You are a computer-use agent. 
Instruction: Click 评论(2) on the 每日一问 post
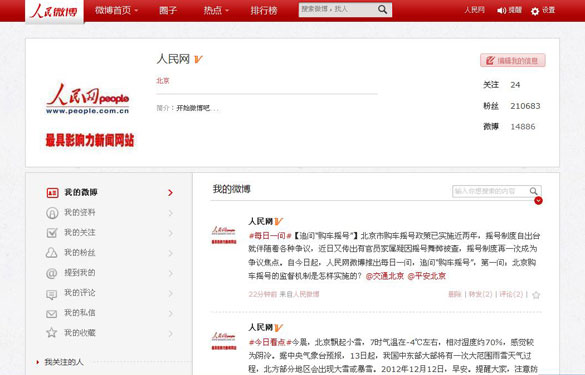[511, 294]
